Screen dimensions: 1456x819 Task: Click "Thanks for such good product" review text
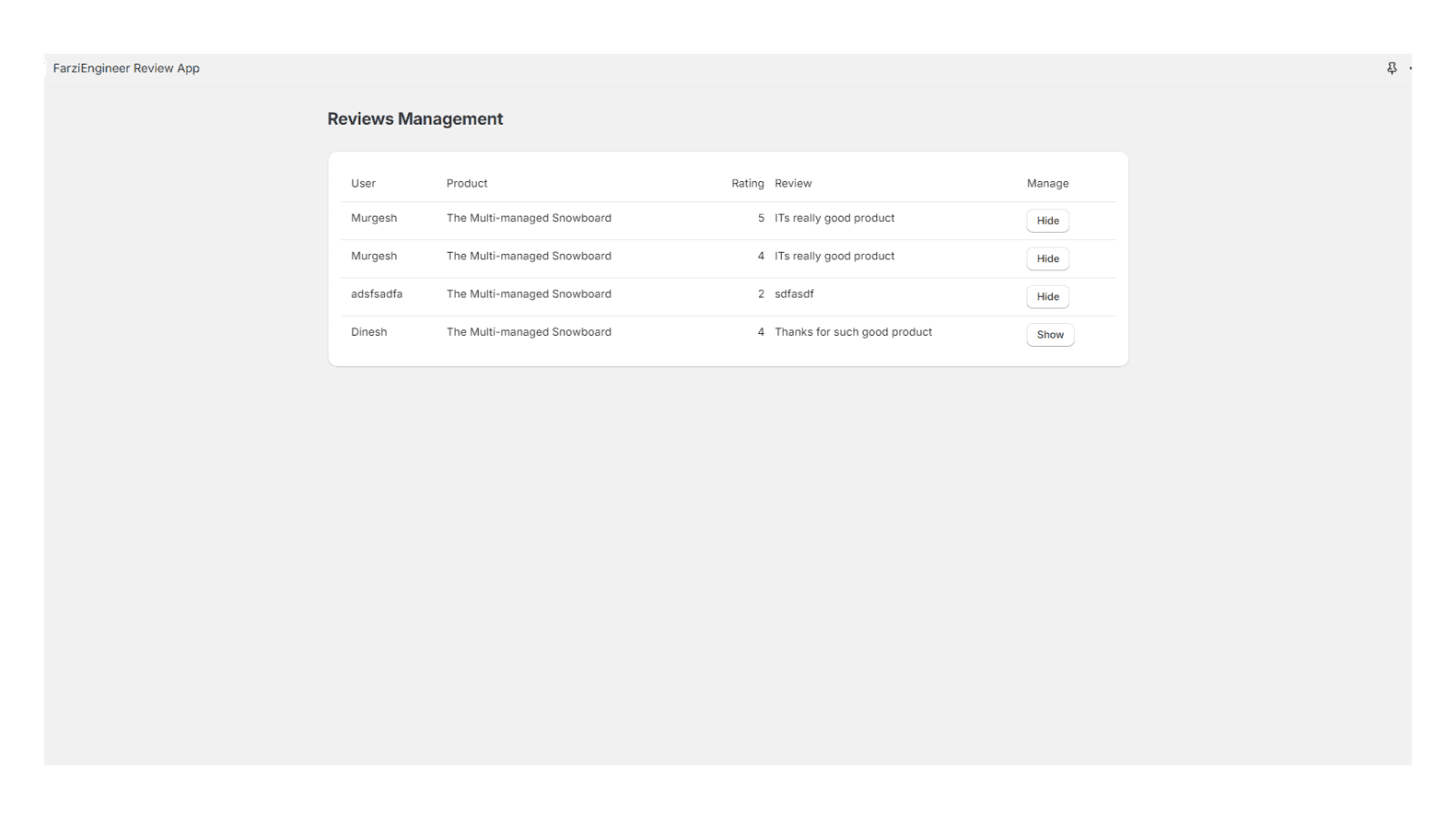click(853, 332)
